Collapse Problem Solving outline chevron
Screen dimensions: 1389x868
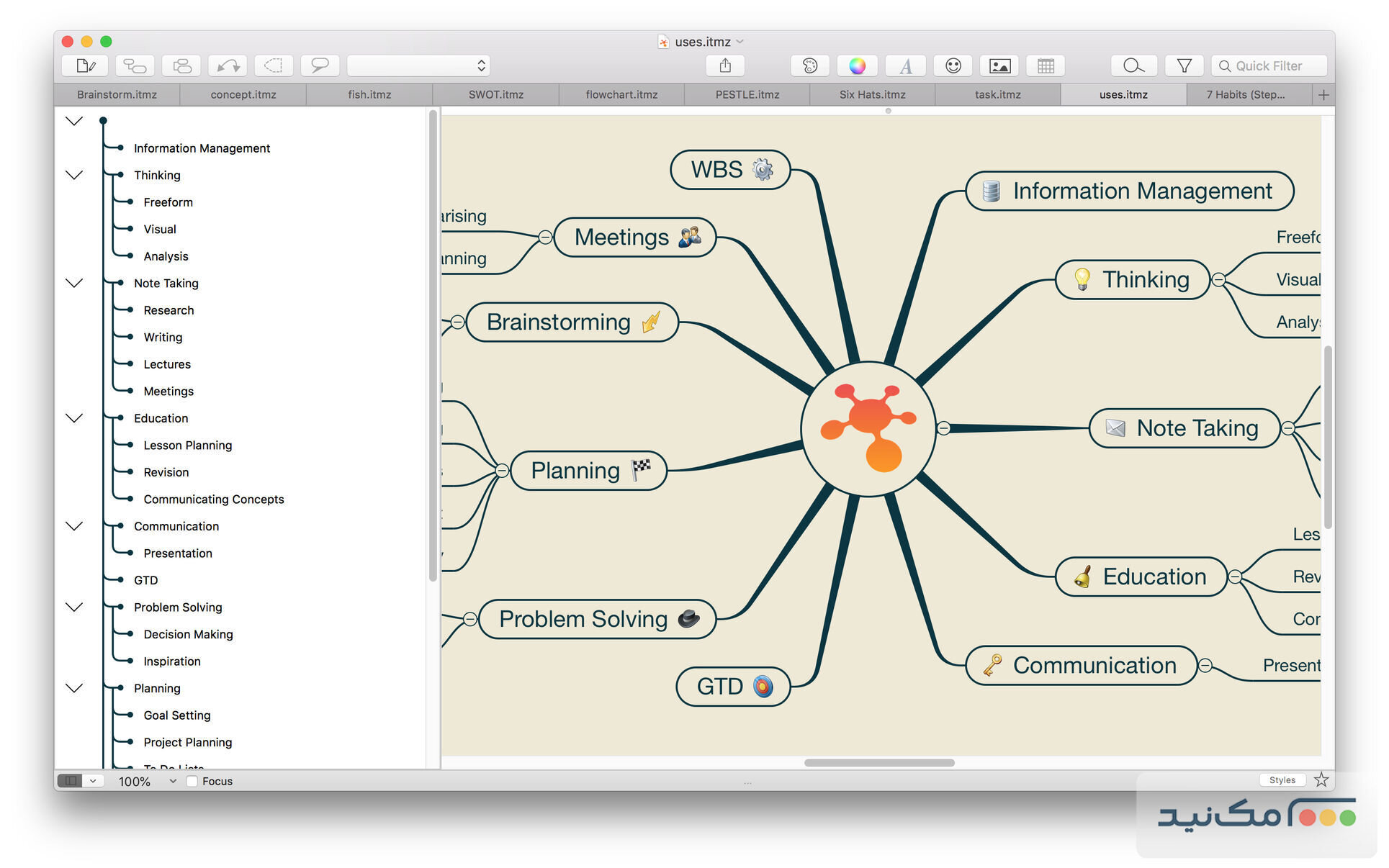(74, 607)
